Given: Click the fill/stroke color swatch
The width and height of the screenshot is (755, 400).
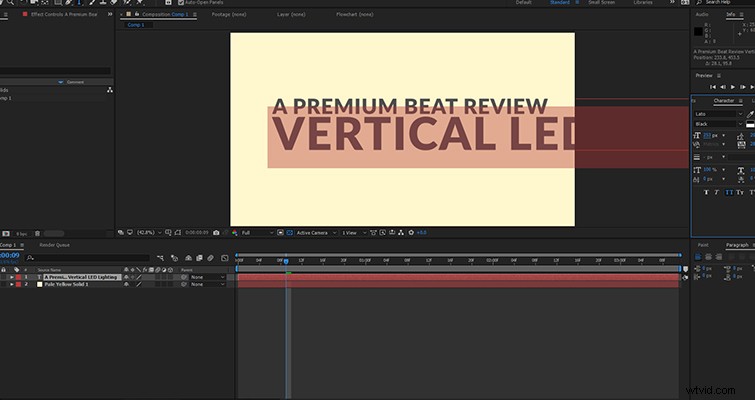Looking at the screenshot, I should point(750,125).
